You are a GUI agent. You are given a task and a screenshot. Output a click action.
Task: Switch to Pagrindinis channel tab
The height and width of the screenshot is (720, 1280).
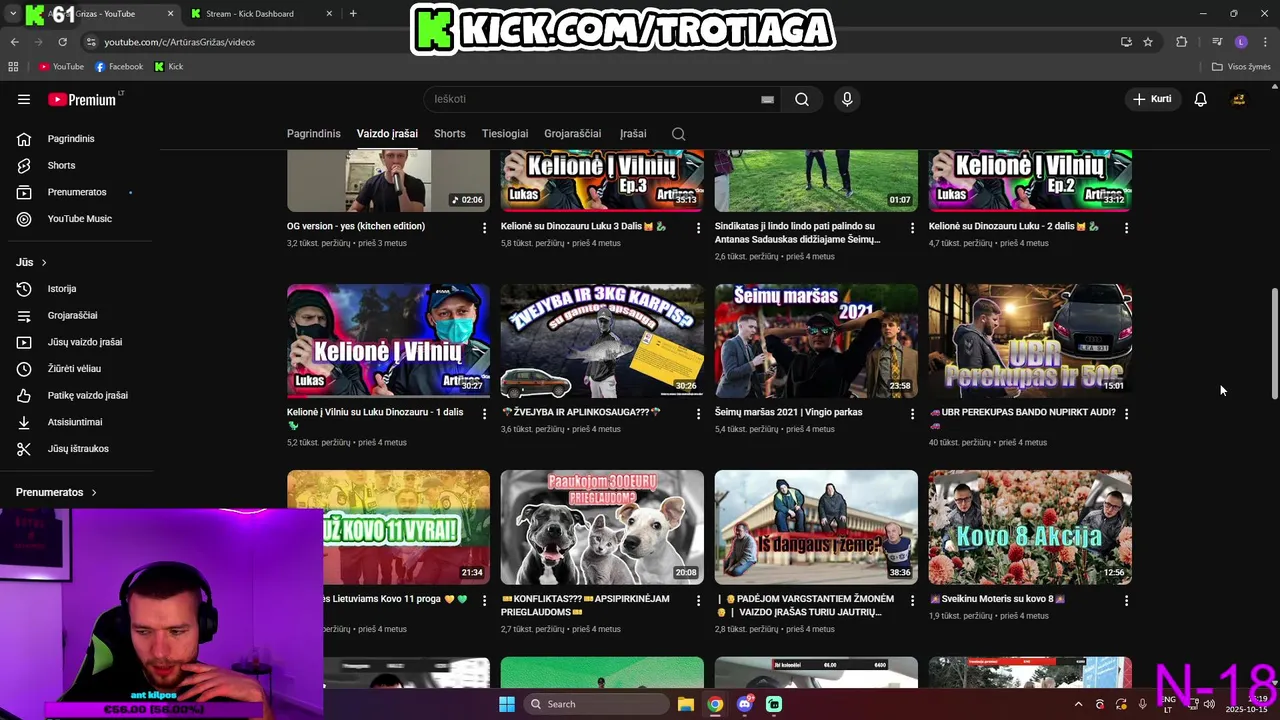314,134
